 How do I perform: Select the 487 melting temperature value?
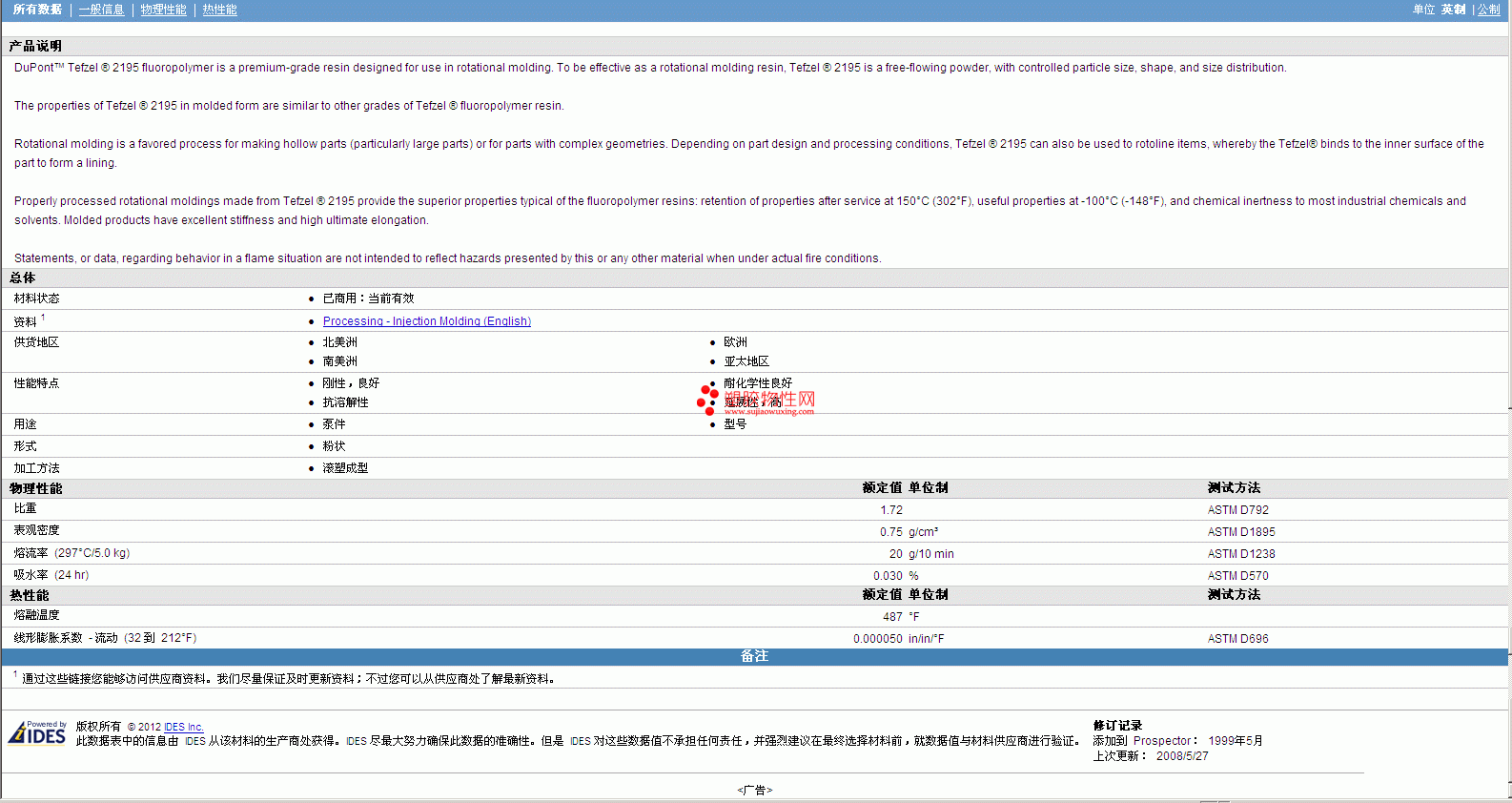pyautogui.click(x=892, y=617)
